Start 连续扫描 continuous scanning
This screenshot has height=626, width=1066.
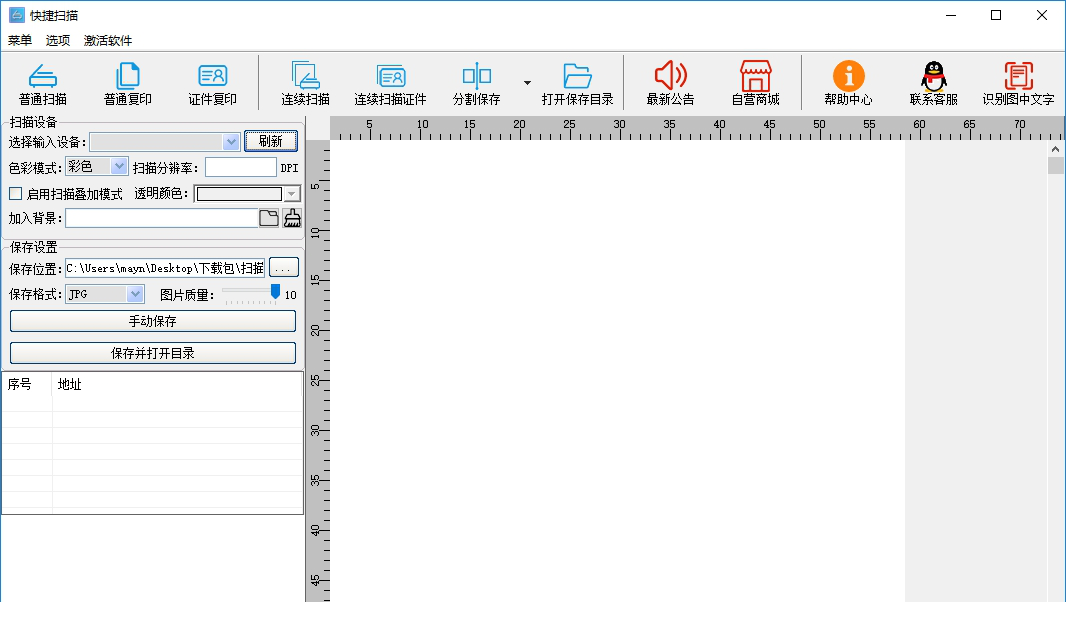point(305,76)
